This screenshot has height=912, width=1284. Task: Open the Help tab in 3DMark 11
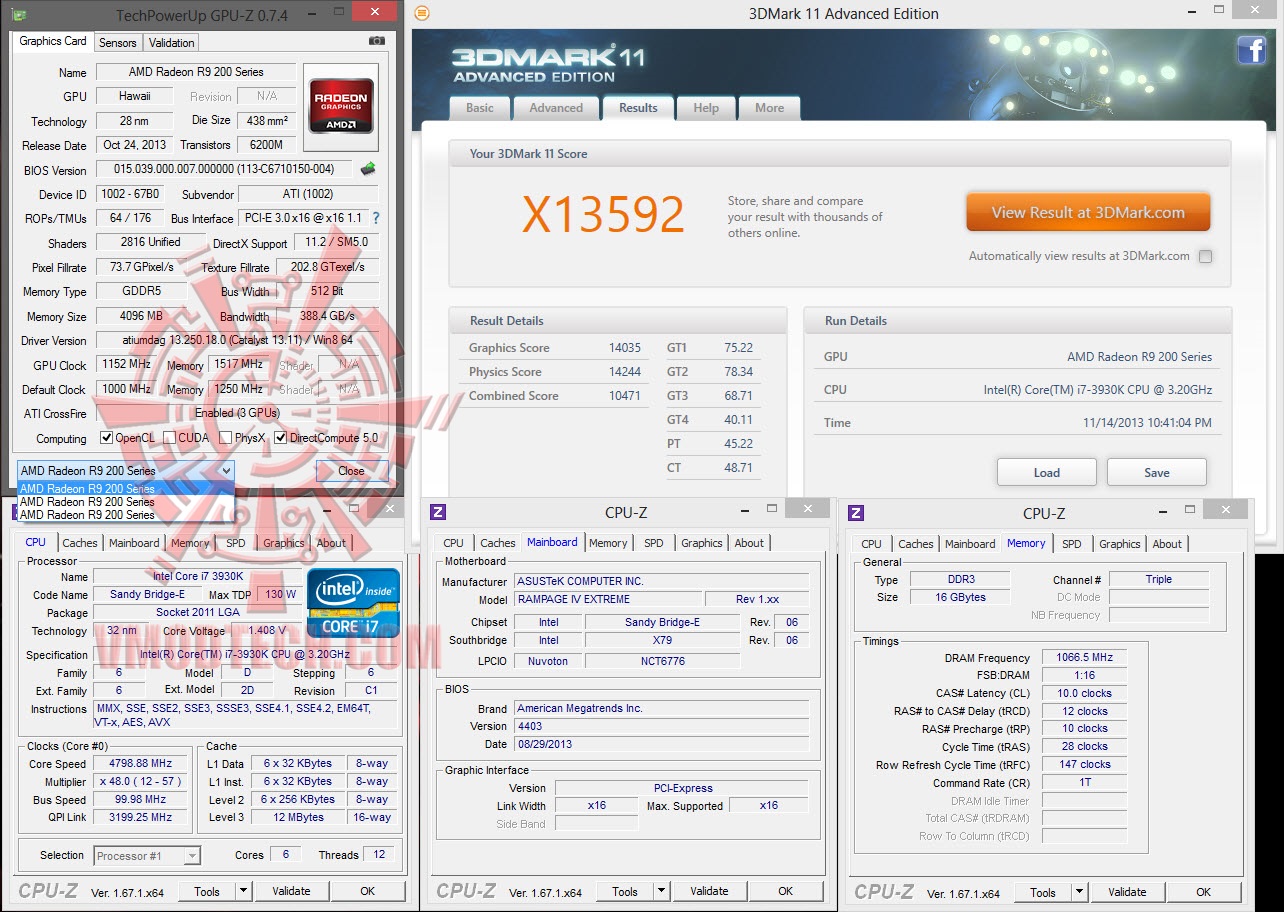[x=706, y=108]
